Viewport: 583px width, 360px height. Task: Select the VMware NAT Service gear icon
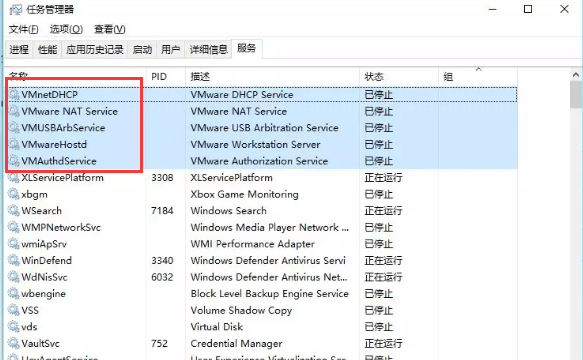tap(14, 111)
